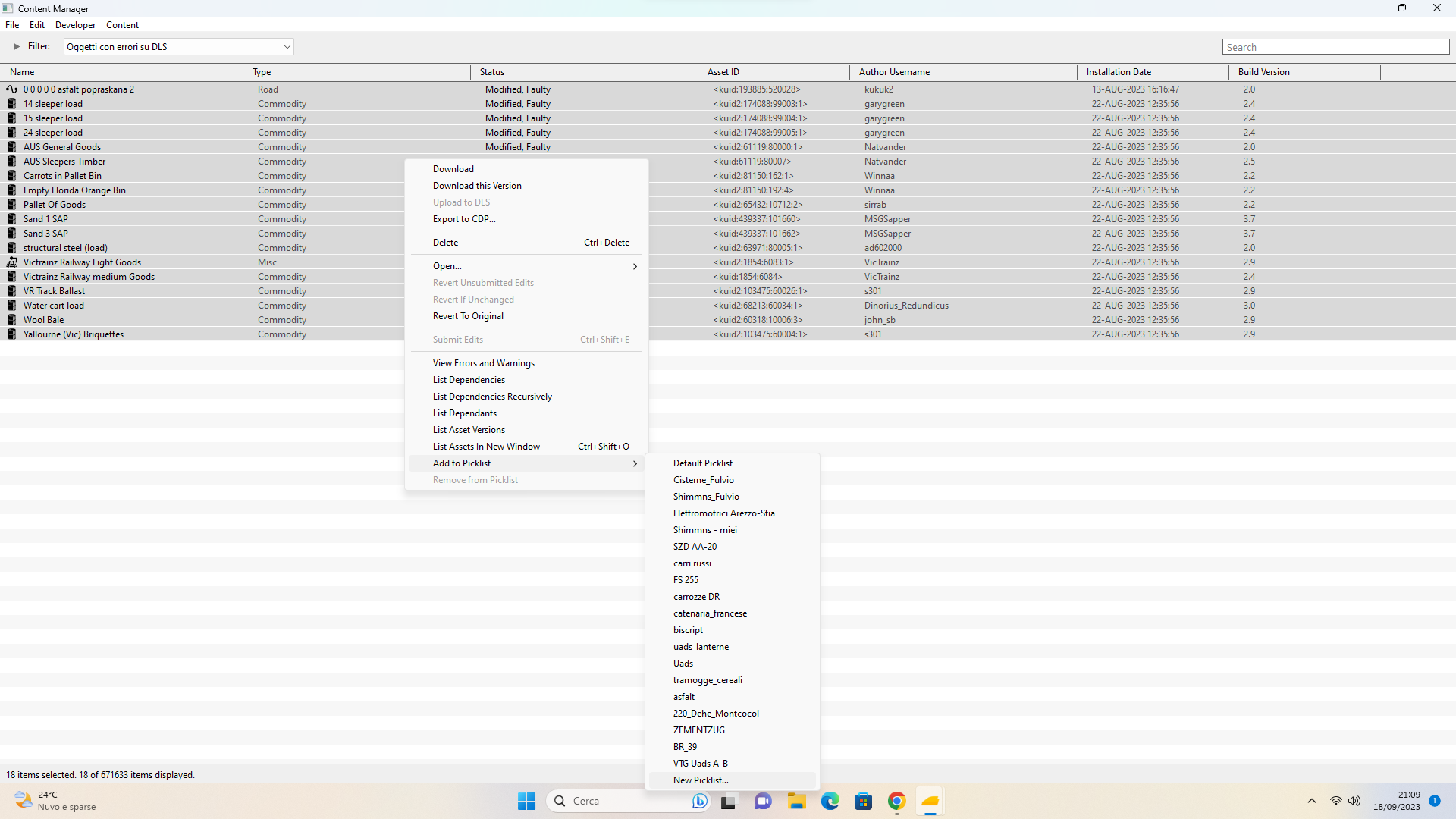The width and height of the screenshot is (1456, 819).
Task: Click the icon beside Water cart load
Action: (x=11, y=306)
